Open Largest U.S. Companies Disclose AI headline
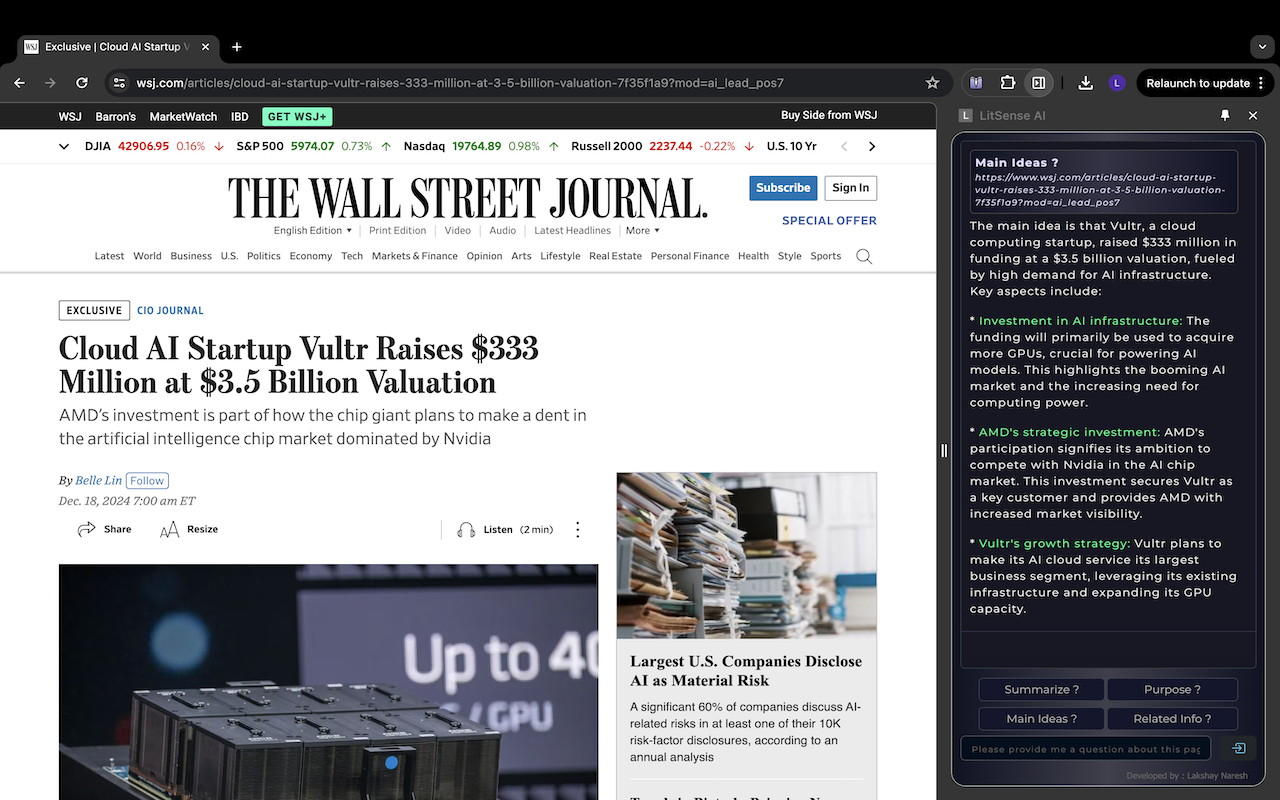Screen dimensions: 1280x800 746,671
